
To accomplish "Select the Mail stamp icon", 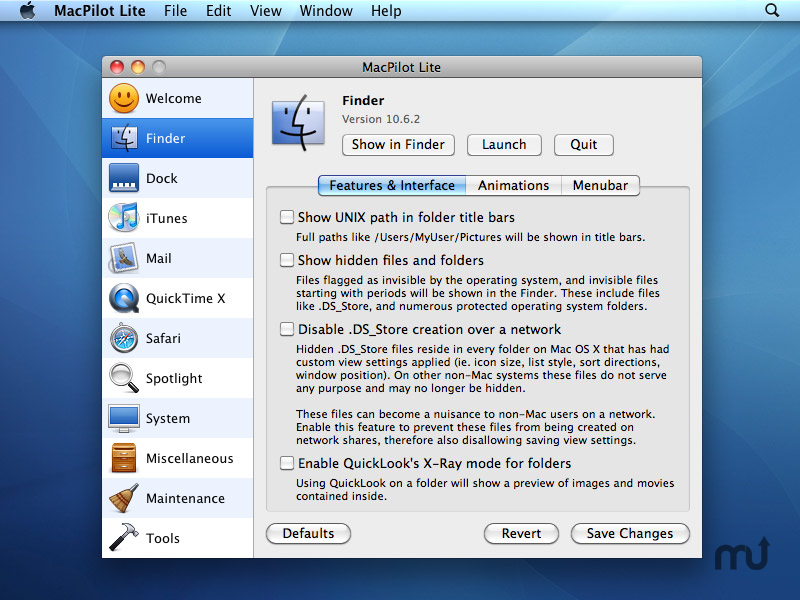I will [123, 258].
